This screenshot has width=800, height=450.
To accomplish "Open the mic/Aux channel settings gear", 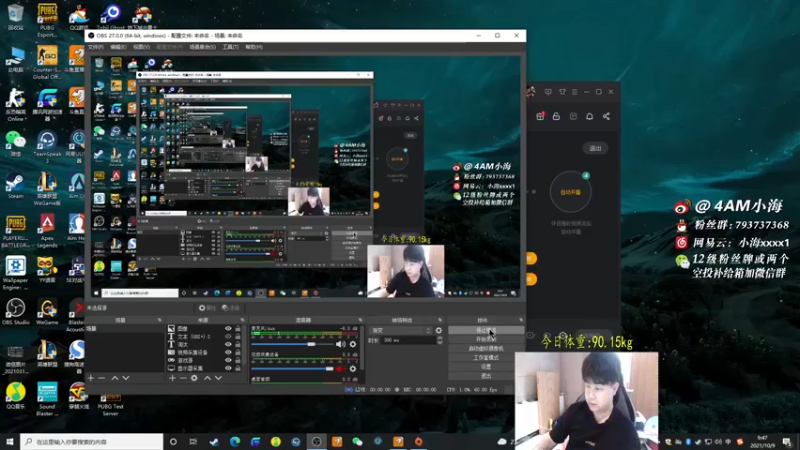I will 353,344.
